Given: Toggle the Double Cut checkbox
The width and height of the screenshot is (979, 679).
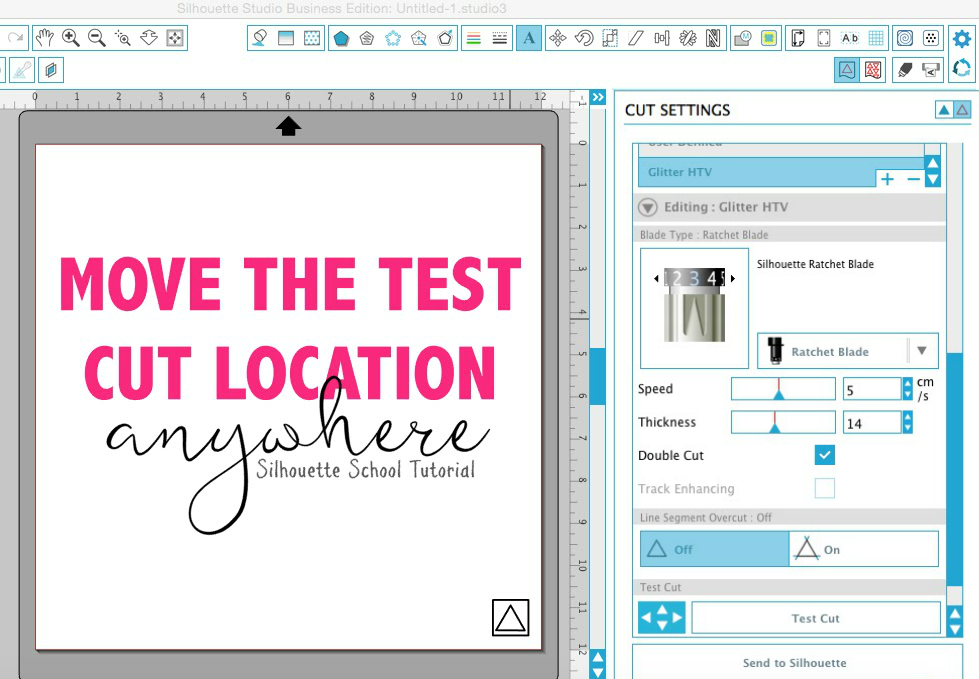Looking at the screenshot, I should tap(824, 455).
